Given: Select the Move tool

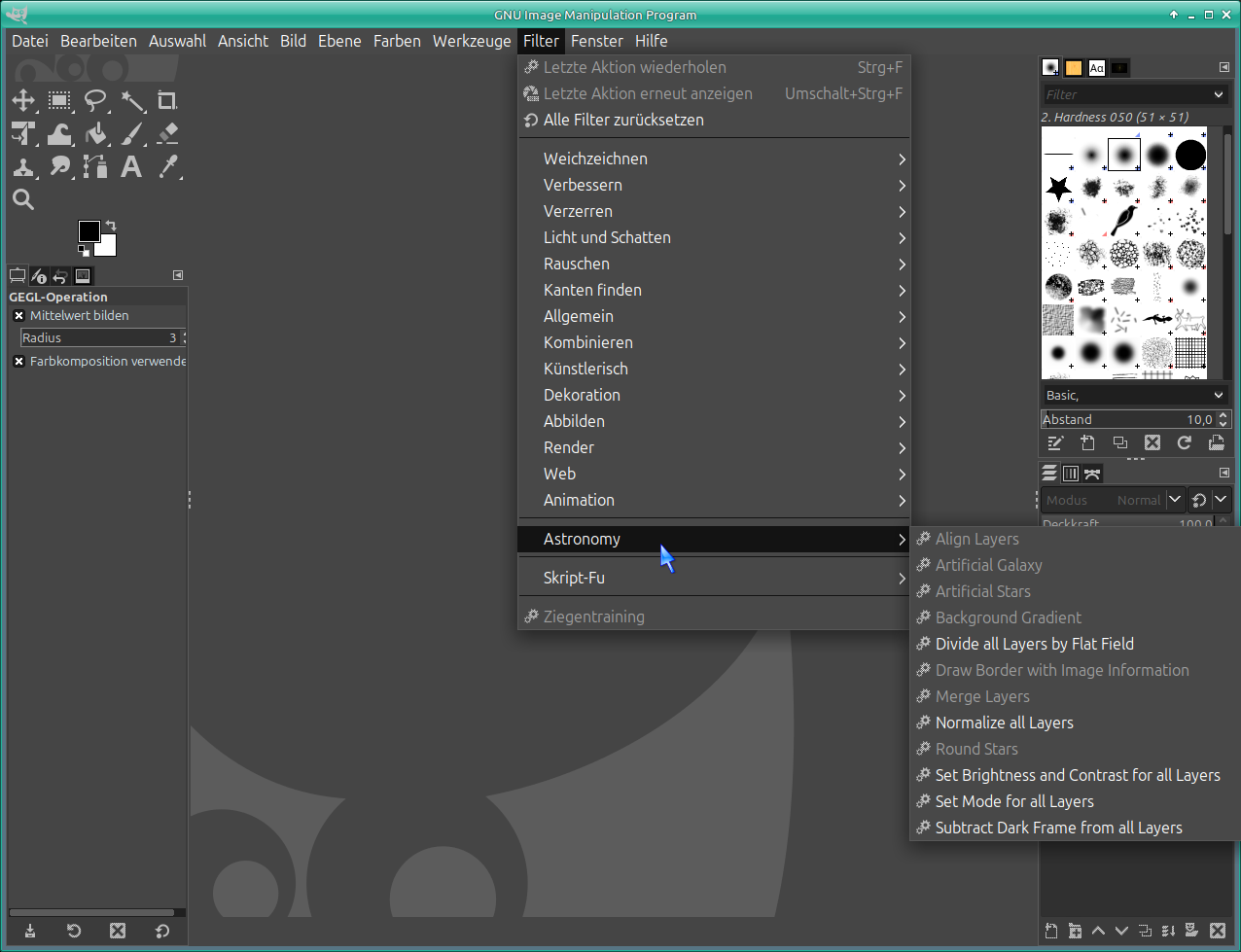Looking at the screenshot, I should coord(23,101).
